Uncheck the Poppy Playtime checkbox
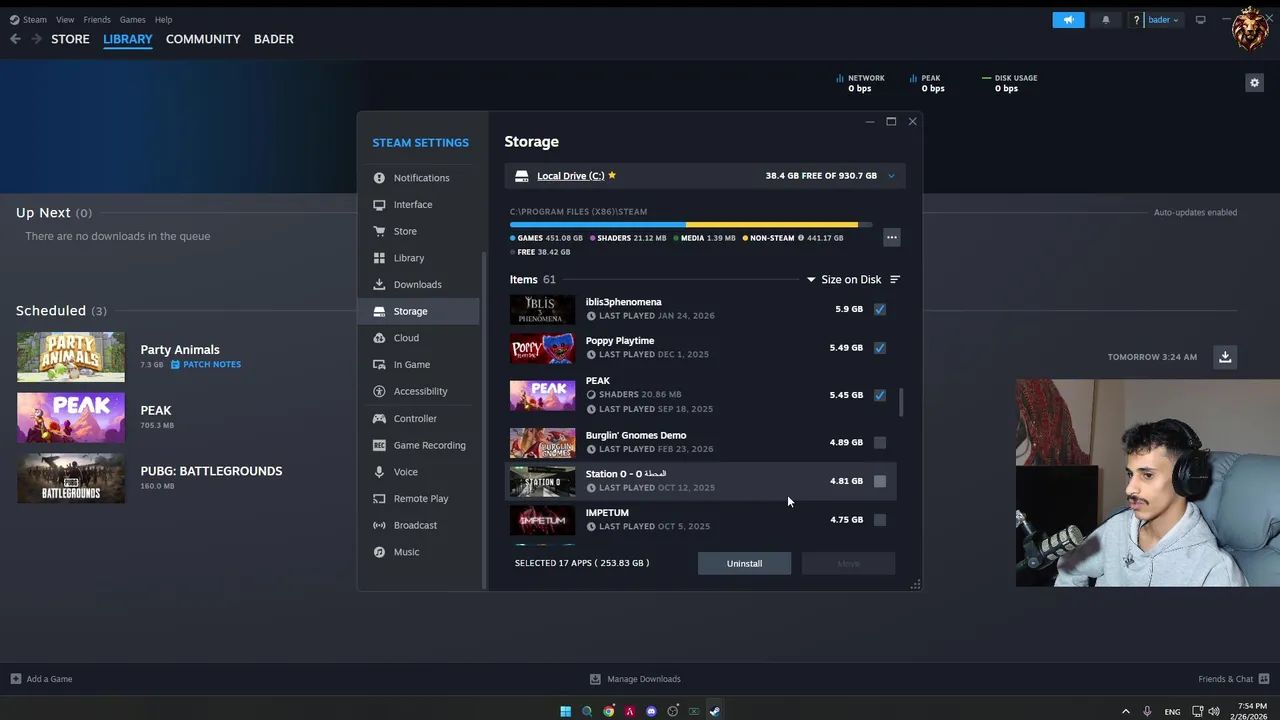 tap(880, 348)
